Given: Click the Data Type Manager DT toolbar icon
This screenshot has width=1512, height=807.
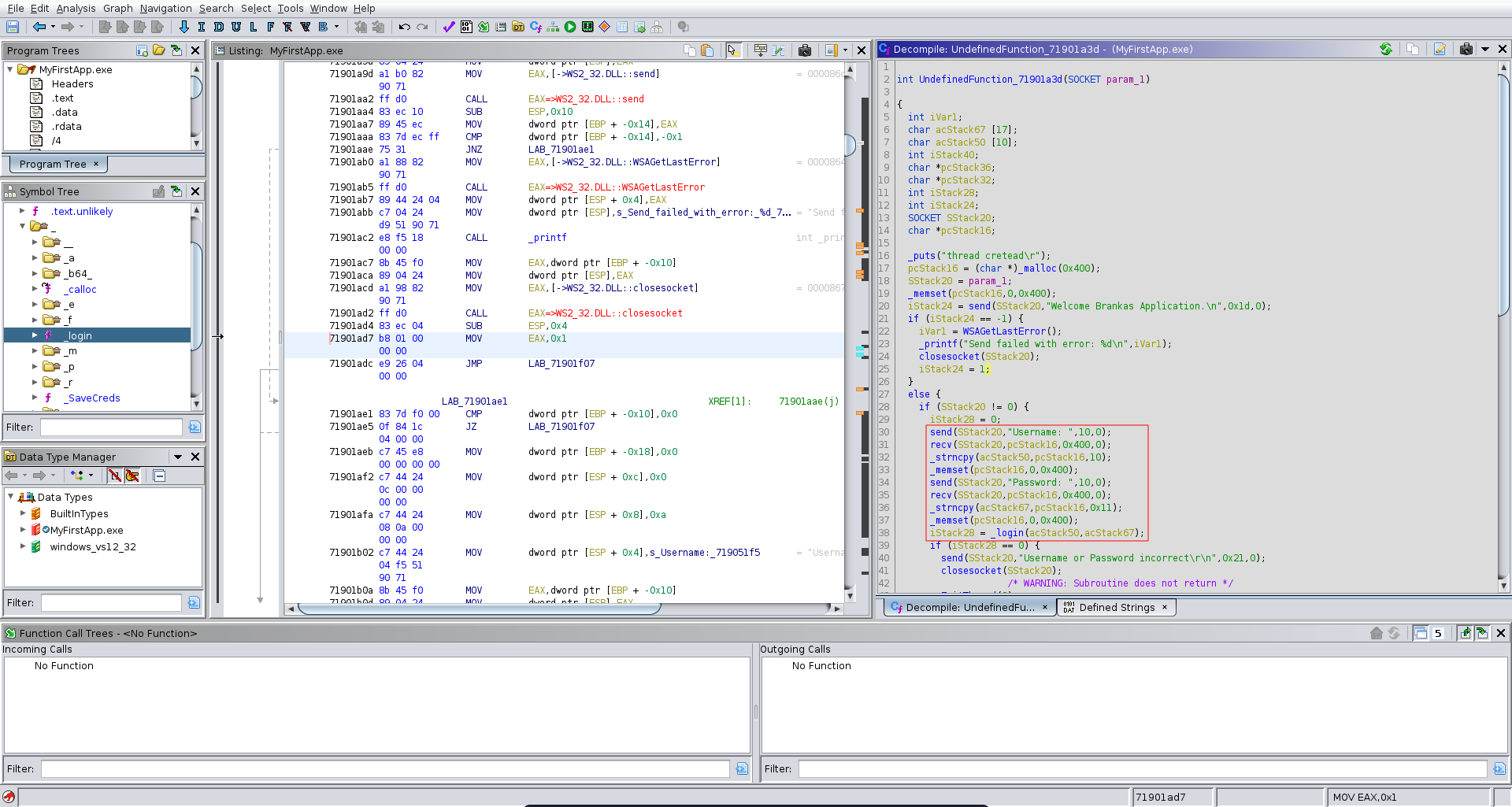Looking at the screenshot, I should tap(518, 27).
